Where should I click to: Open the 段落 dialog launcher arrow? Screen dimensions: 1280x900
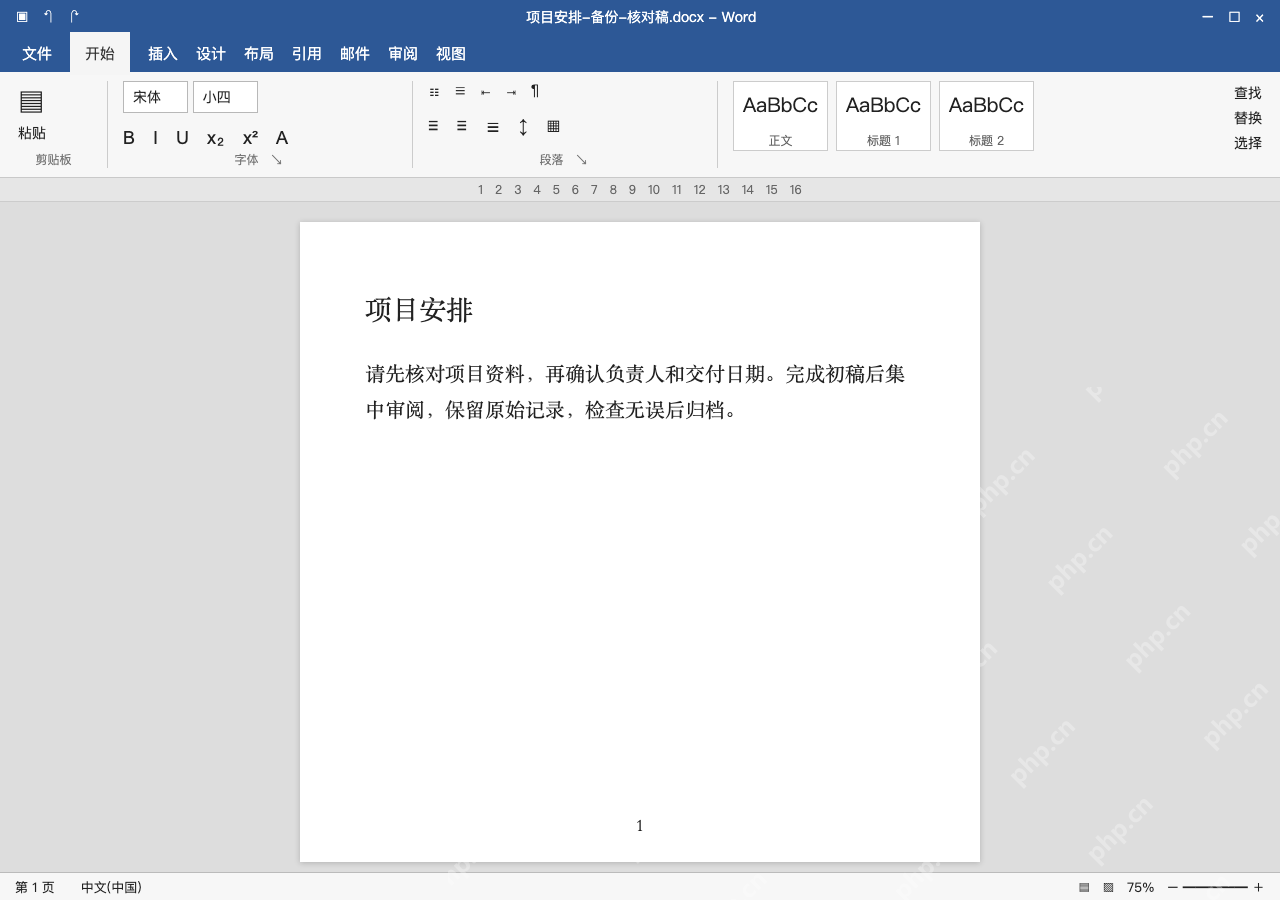click(x=582, y=160)
